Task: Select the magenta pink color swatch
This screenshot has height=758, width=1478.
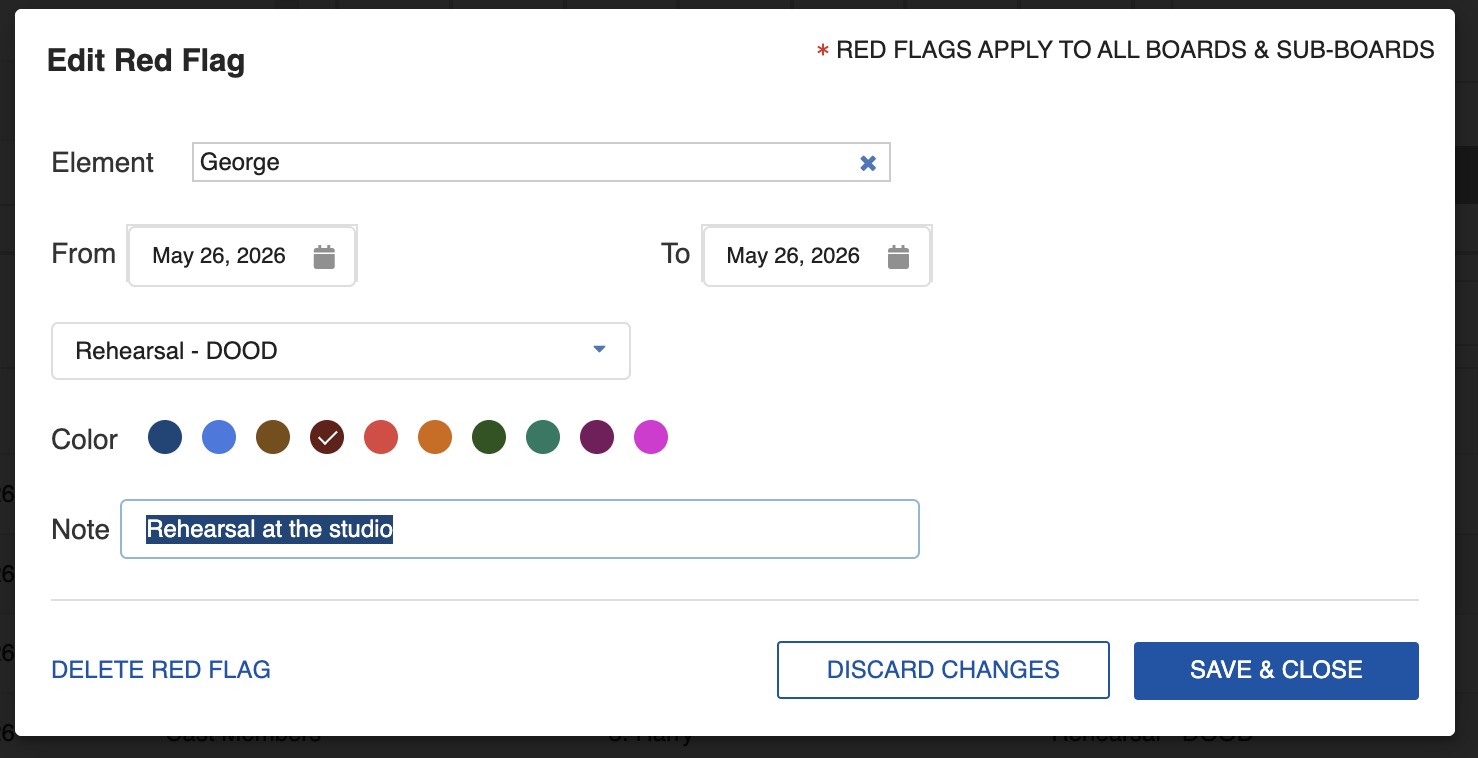Action: [651, 437]
